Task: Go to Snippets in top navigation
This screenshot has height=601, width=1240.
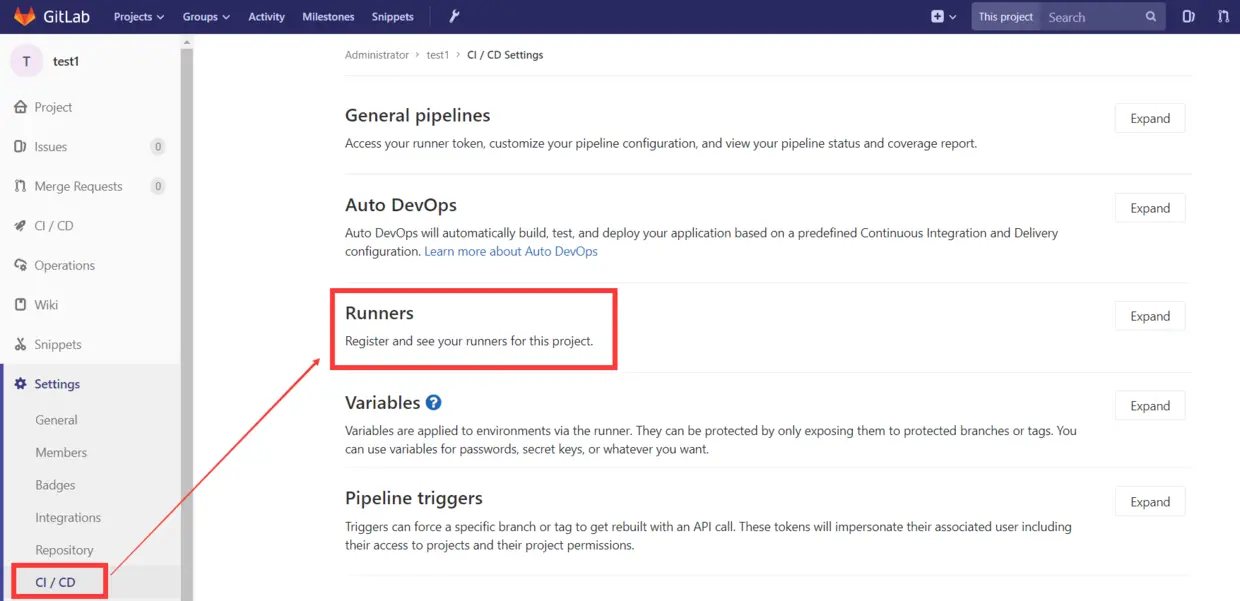Action: [392, 17]
